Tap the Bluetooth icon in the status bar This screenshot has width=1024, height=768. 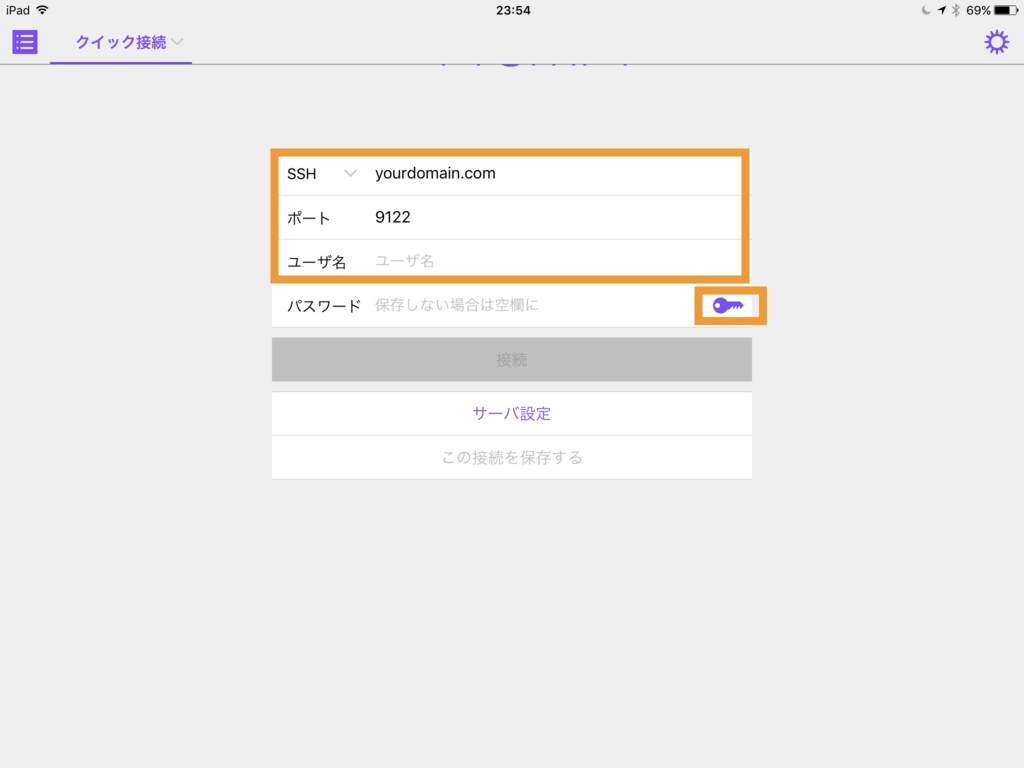(x=954, y=12)
